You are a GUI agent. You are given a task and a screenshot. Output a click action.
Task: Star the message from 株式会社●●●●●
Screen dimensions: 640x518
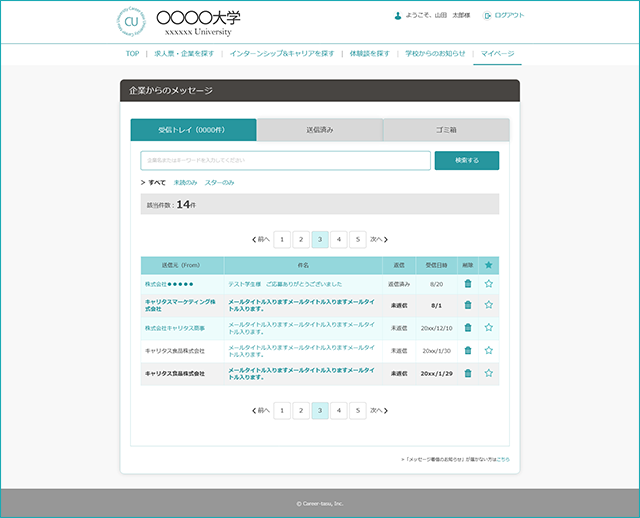489,284
